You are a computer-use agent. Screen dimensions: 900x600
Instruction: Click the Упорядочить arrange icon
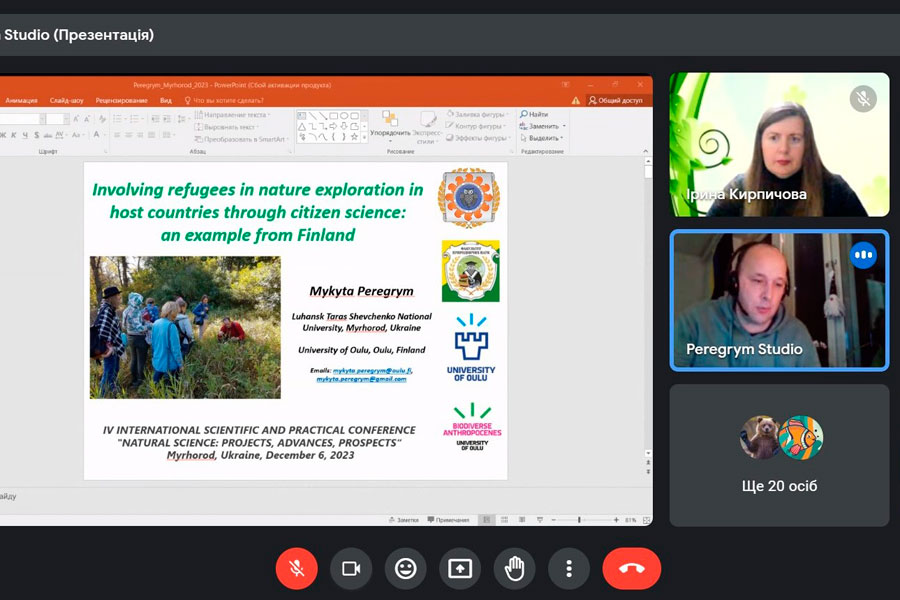click(389, 121)
